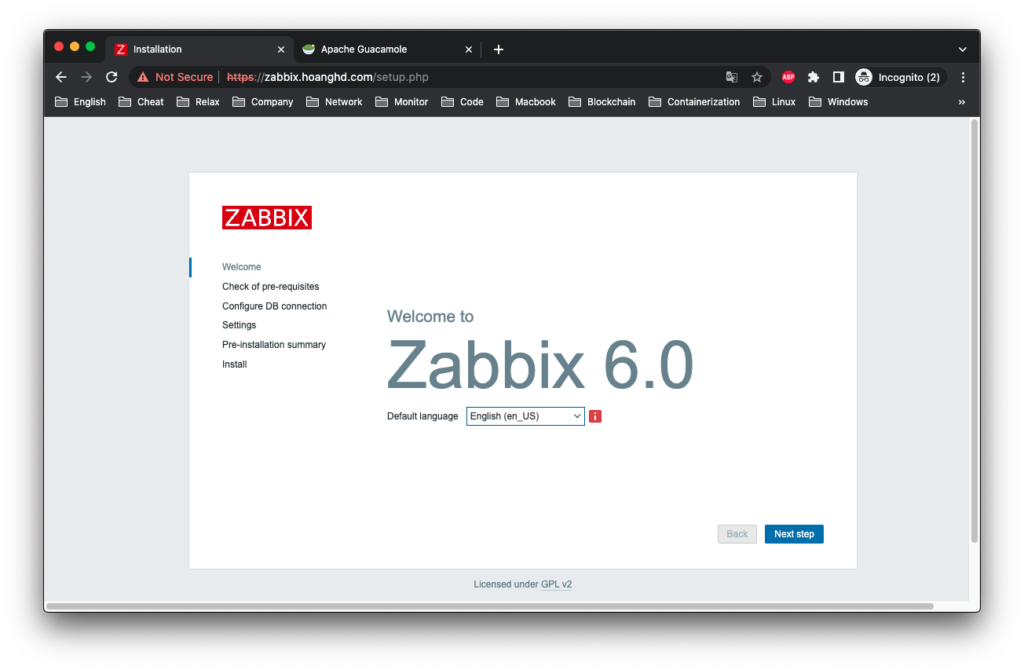Click the vertical page scrollbar

(x=974, y=330)
